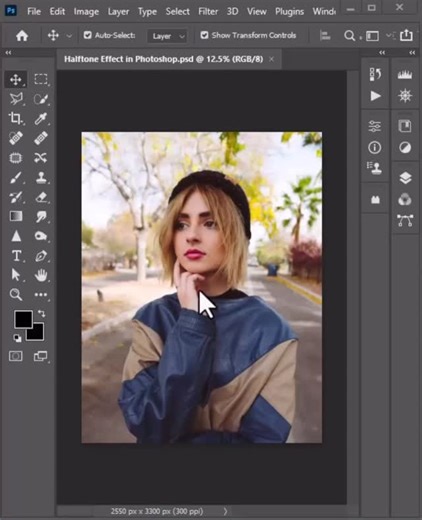This screenshot has height=520, width=422.
Task: Go to the Home screen
Action: 22,36
